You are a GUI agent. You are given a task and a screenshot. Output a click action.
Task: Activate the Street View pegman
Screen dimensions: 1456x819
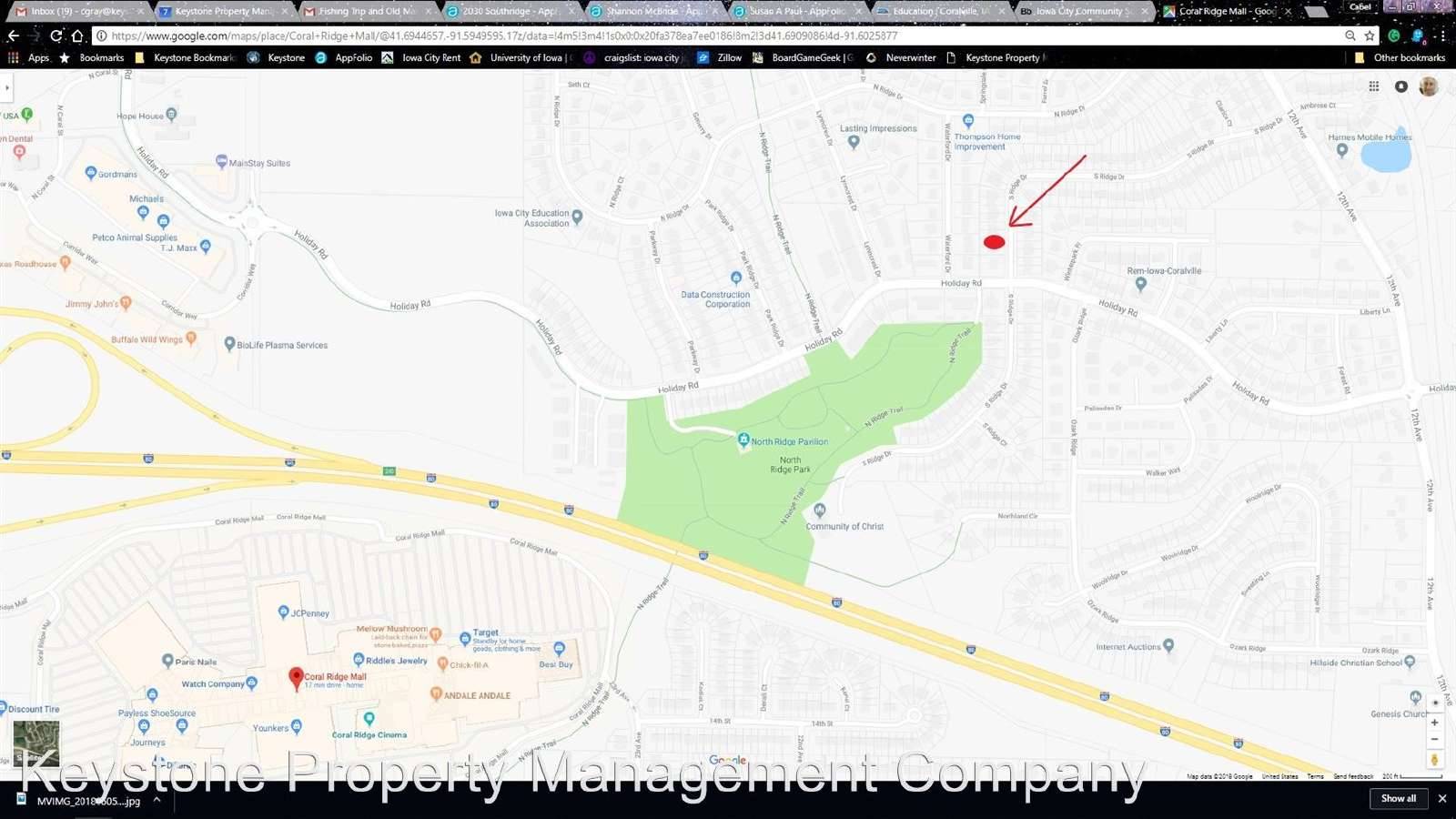click(1435, 759)
